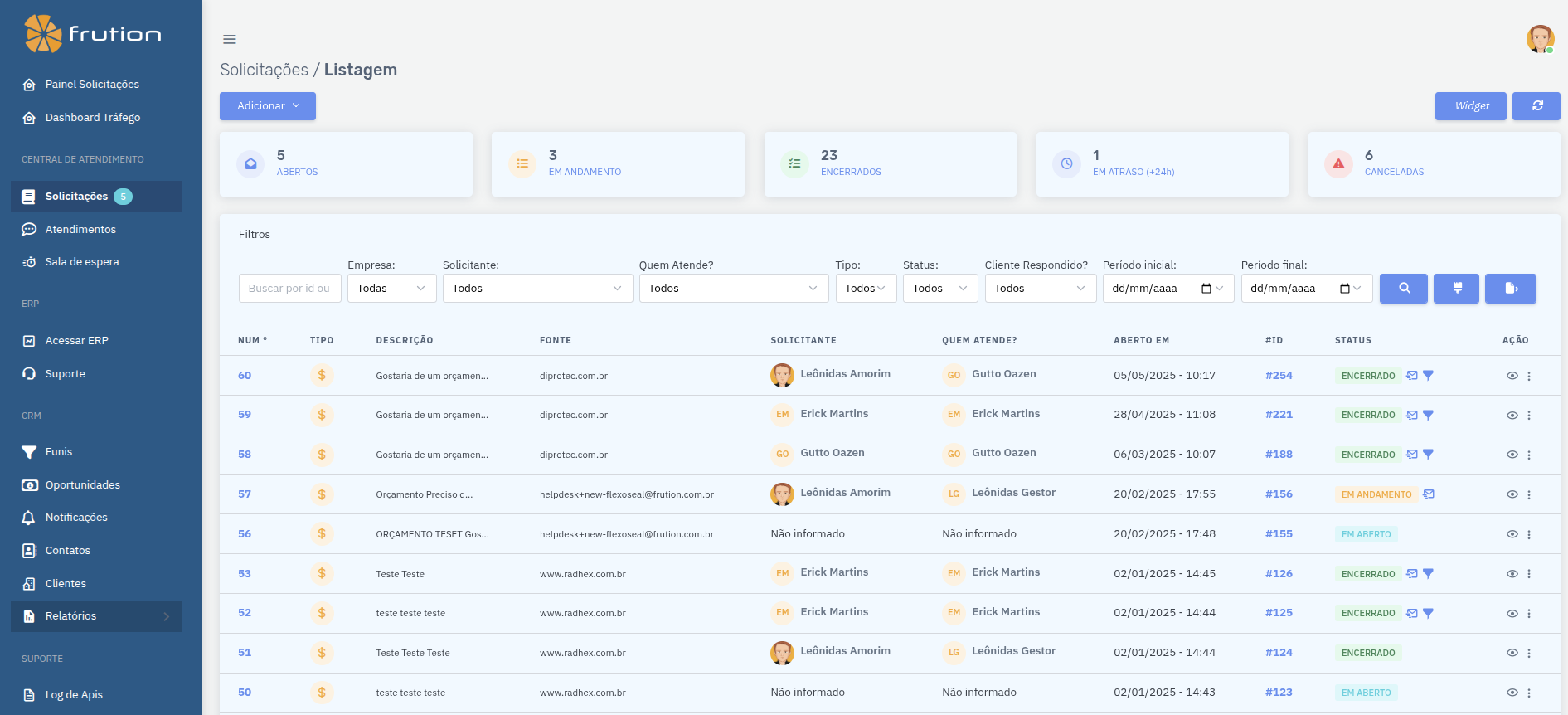Click the funnel icon on request 60
The height and width of the screenshot is (715, 1568).
tap(1428, 376)
